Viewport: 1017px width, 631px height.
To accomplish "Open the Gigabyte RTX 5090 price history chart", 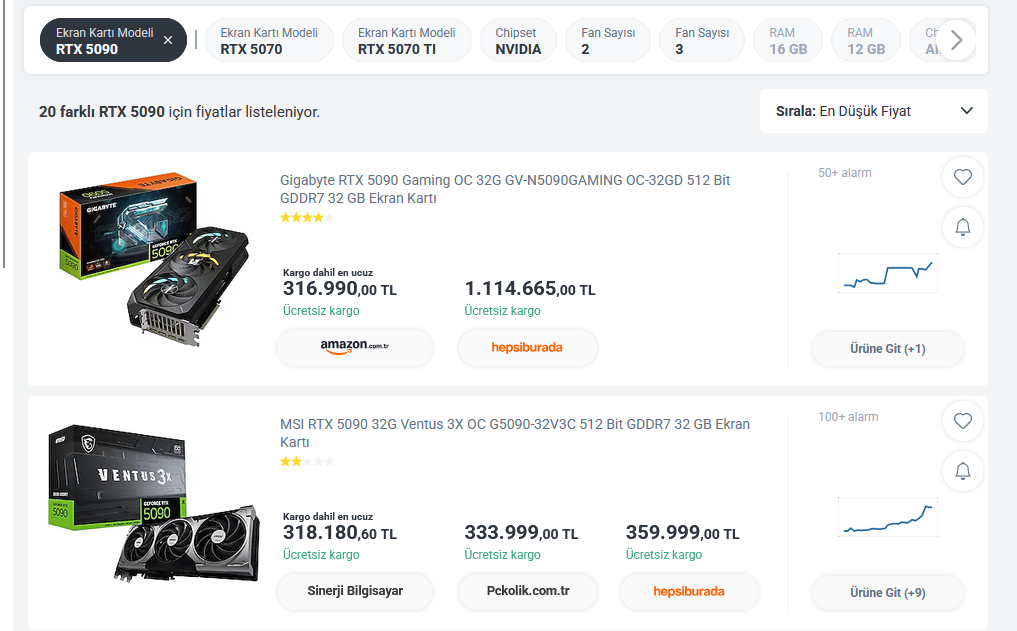I will click(x=887, y=273).
